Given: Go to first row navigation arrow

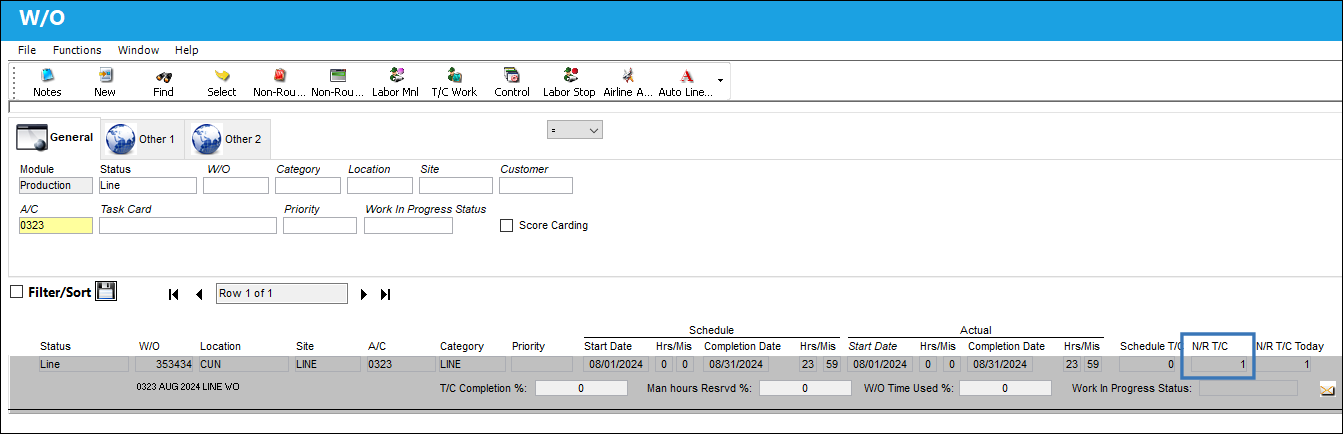Looking at the screenshot, I should click(x=174, y=294).
